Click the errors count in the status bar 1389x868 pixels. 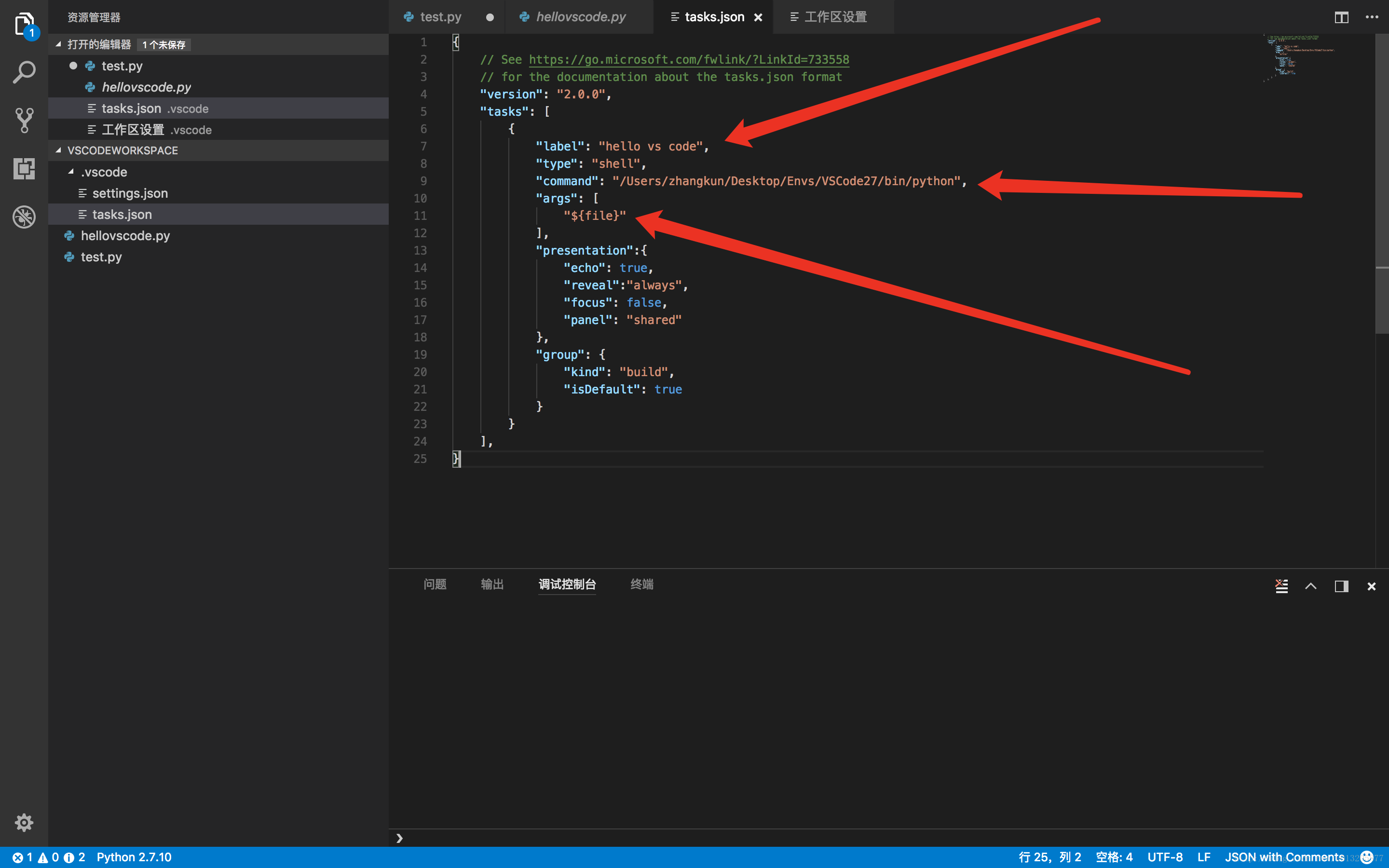[x=23, y=857]
